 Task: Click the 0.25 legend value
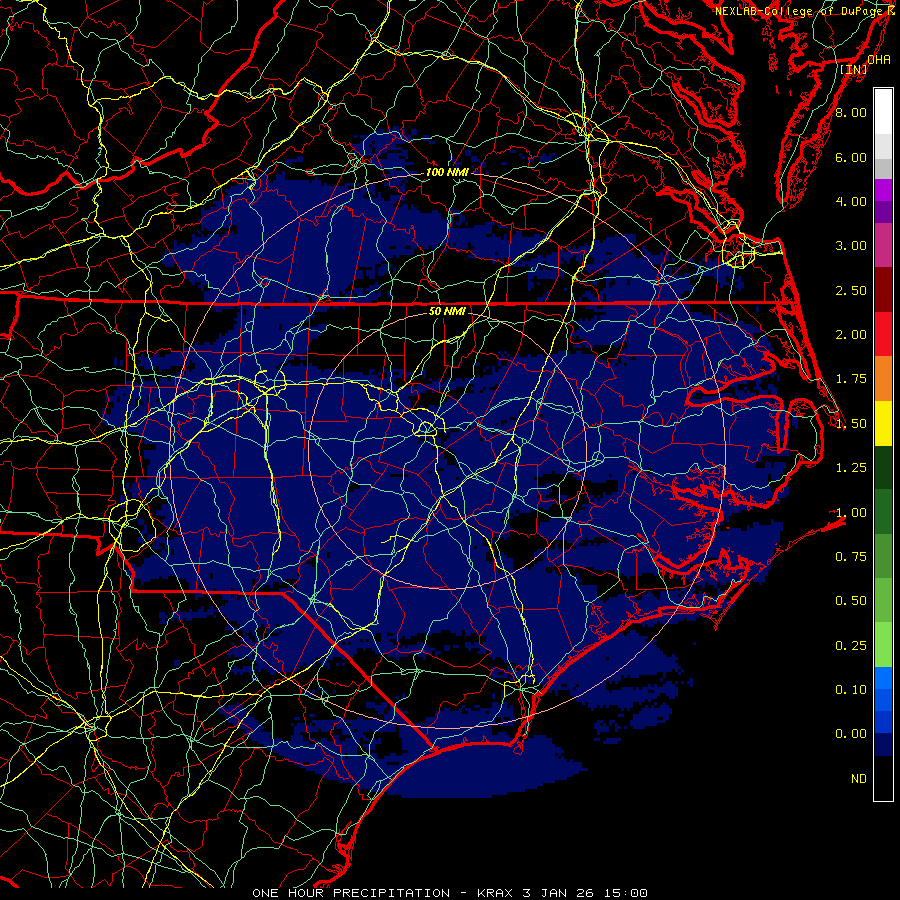tap(851, 646)
